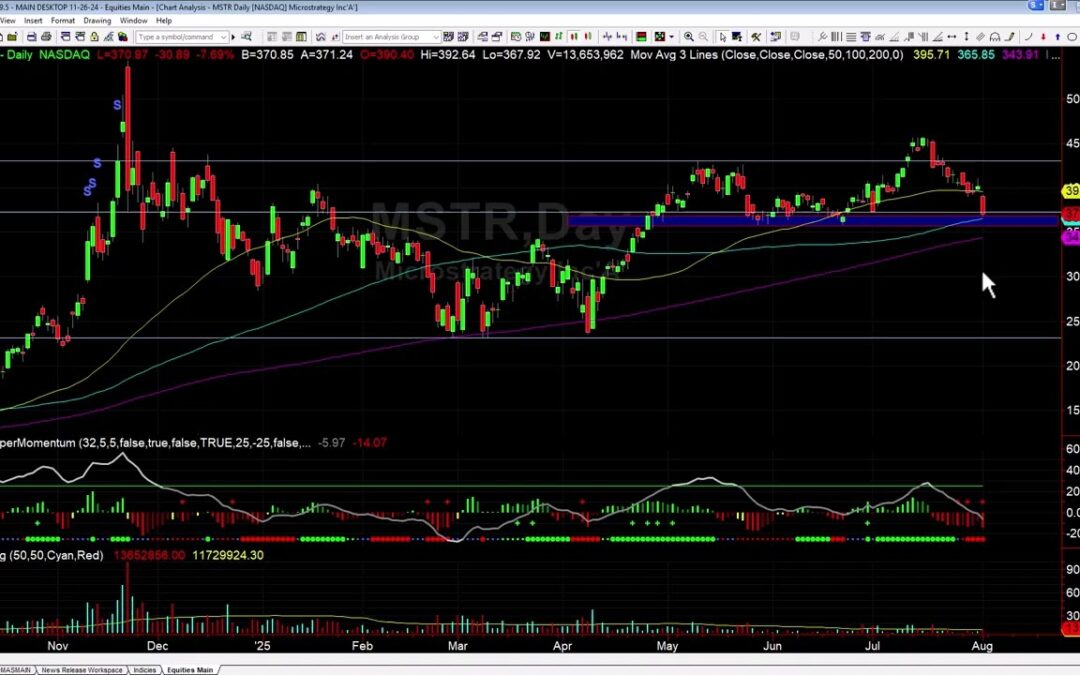1080x675 pixels.
Task: Open the Format menu
Action: tap(63, 21)
